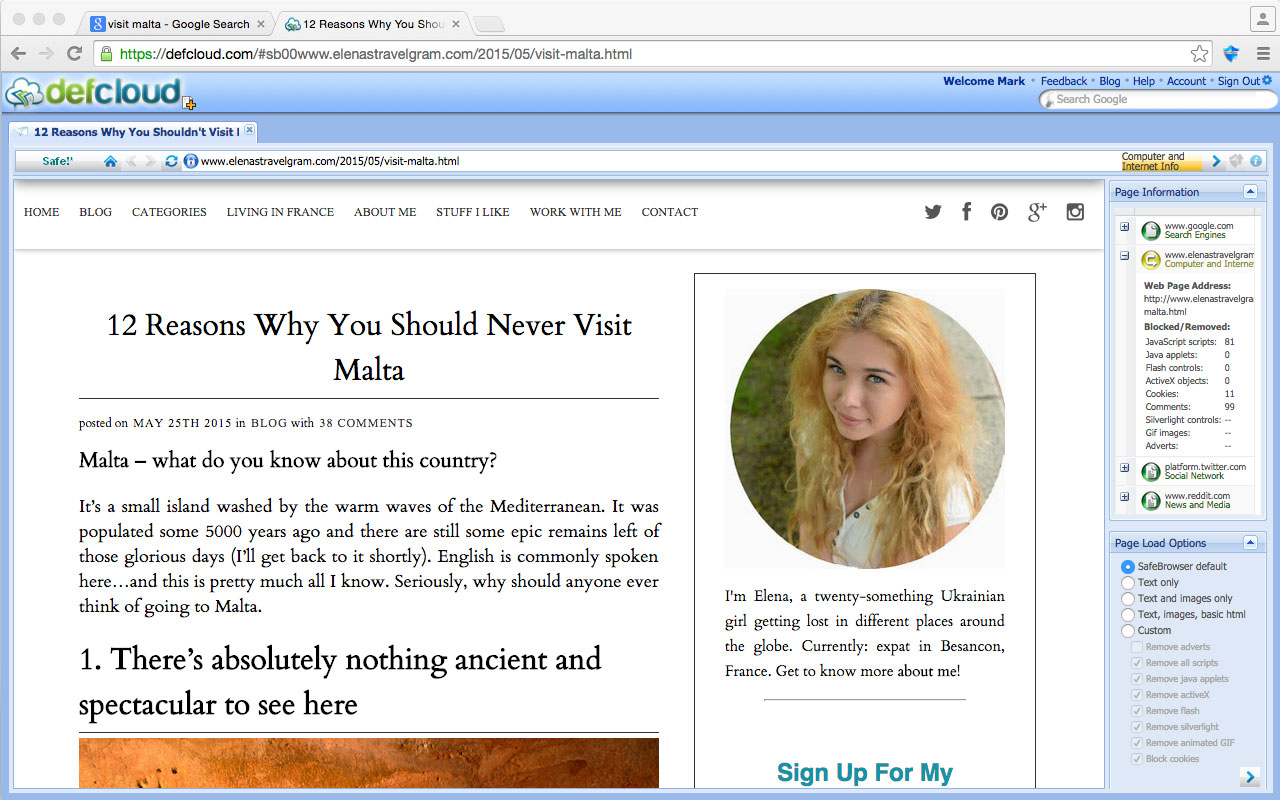Open CATEGORIES menu item
Screen dimensions: 1280x800
tap(169, 212)
